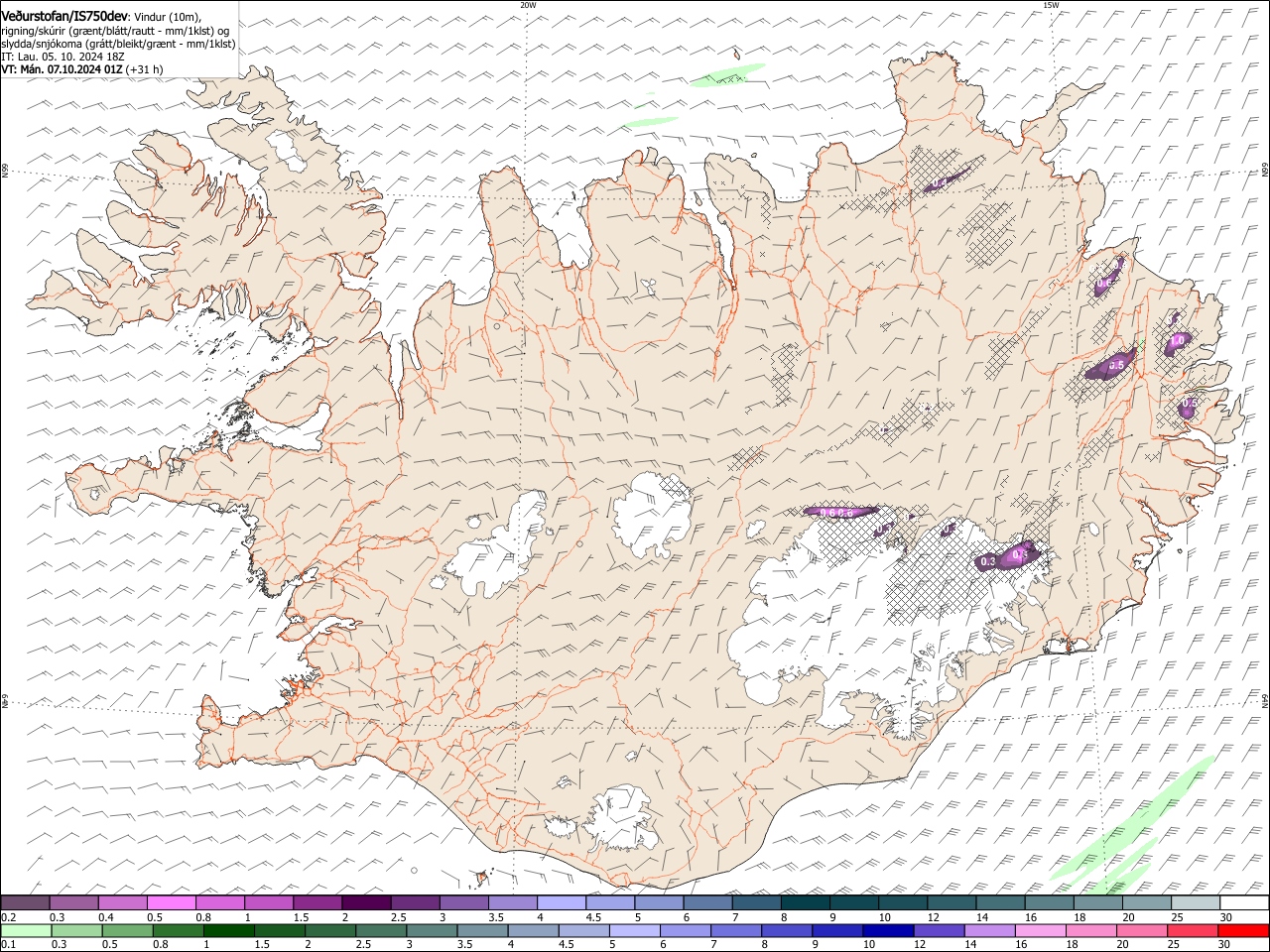Pick the dark purple 2–2.5 top legend swatch
The width and height of the screenshot is (1270, 952).
366,902
